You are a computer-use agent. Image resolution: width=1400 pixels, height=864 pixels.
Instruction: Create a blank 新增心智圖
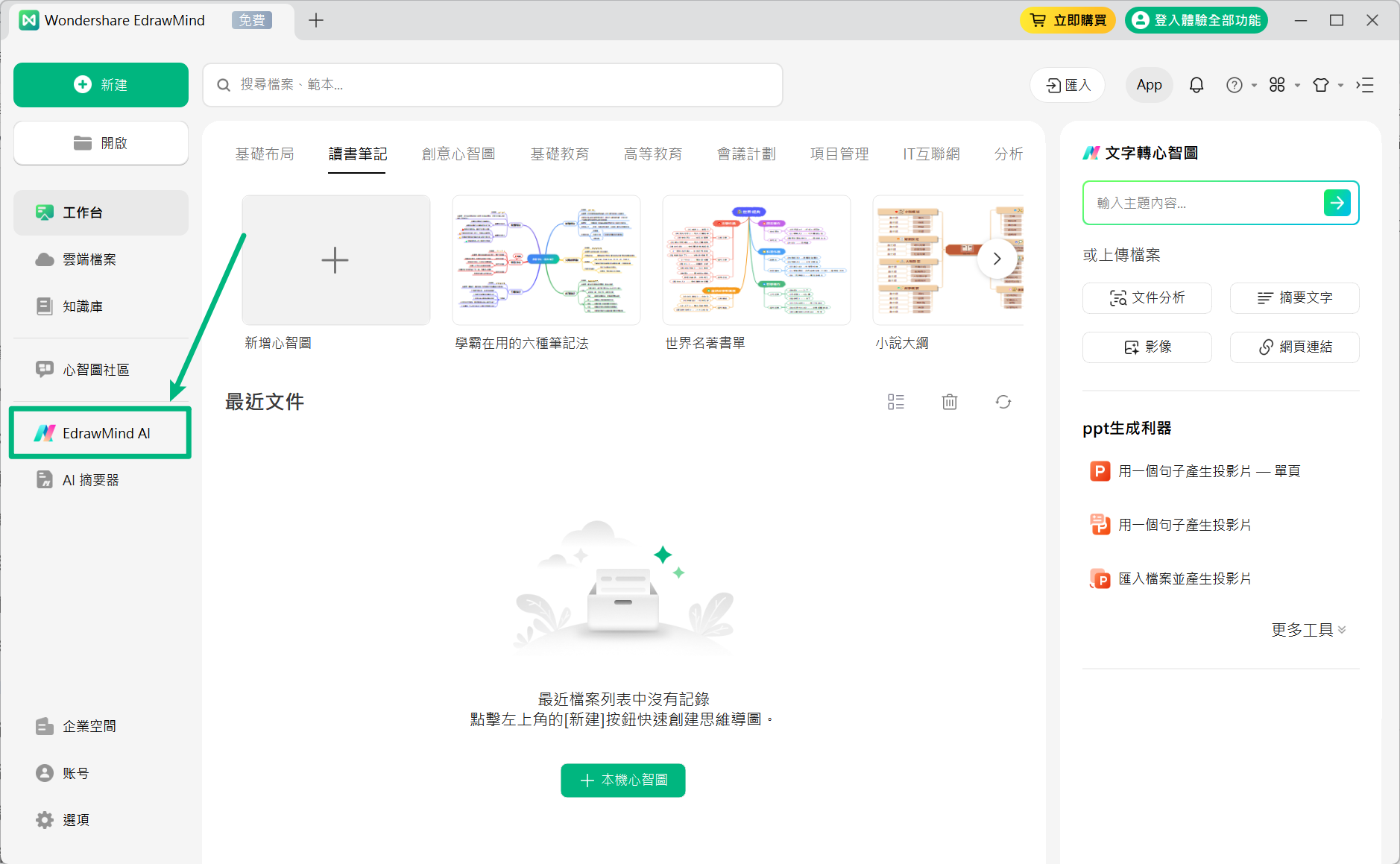(x=335, y=260)
